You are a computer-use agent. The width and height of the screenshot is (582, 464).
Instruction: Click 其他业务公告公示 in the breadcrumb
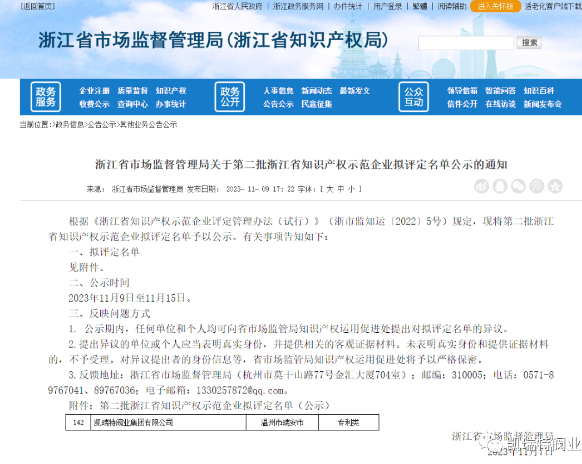point(148,125)
